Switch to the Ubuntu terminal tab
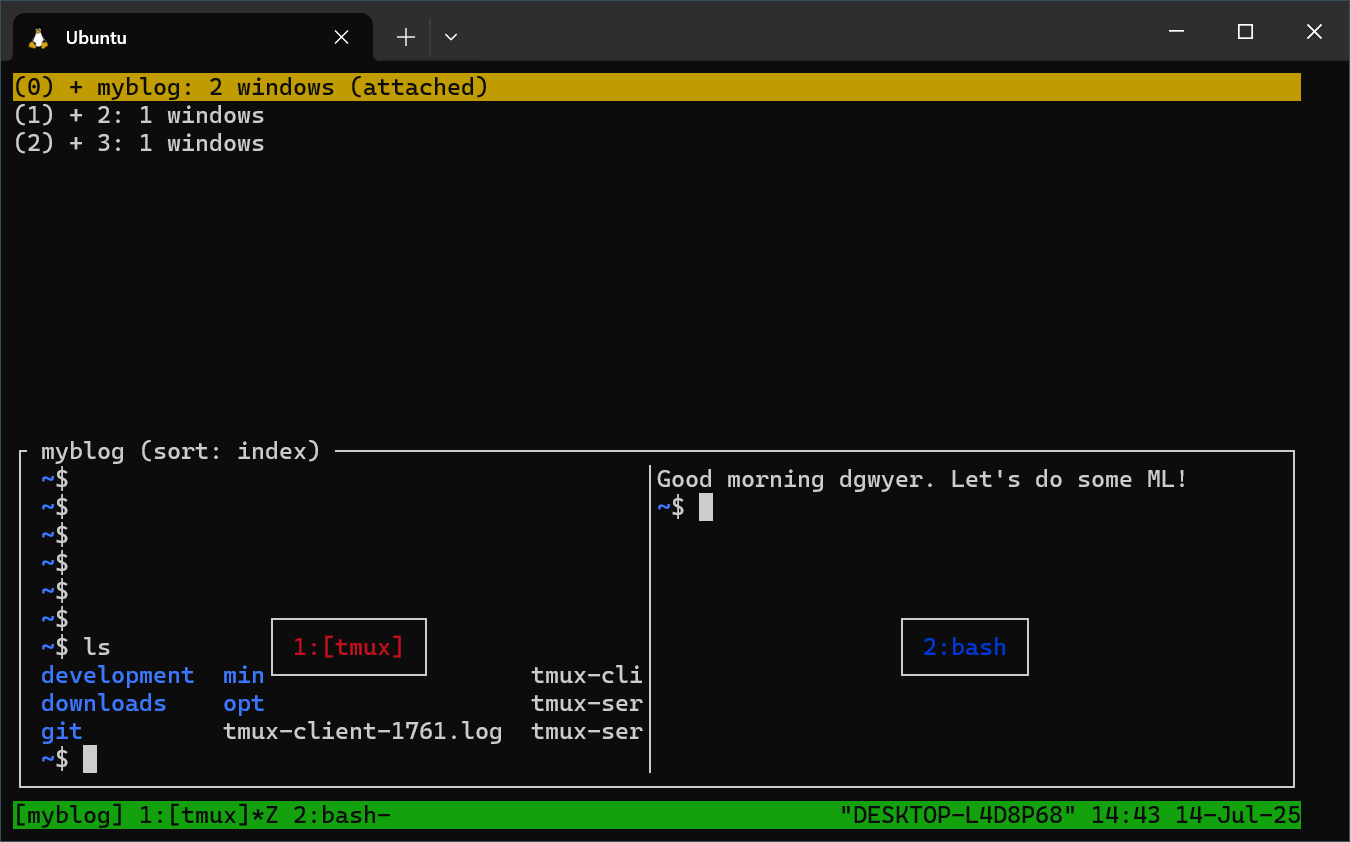This screenshot has width=1350, height=842. 150,37
